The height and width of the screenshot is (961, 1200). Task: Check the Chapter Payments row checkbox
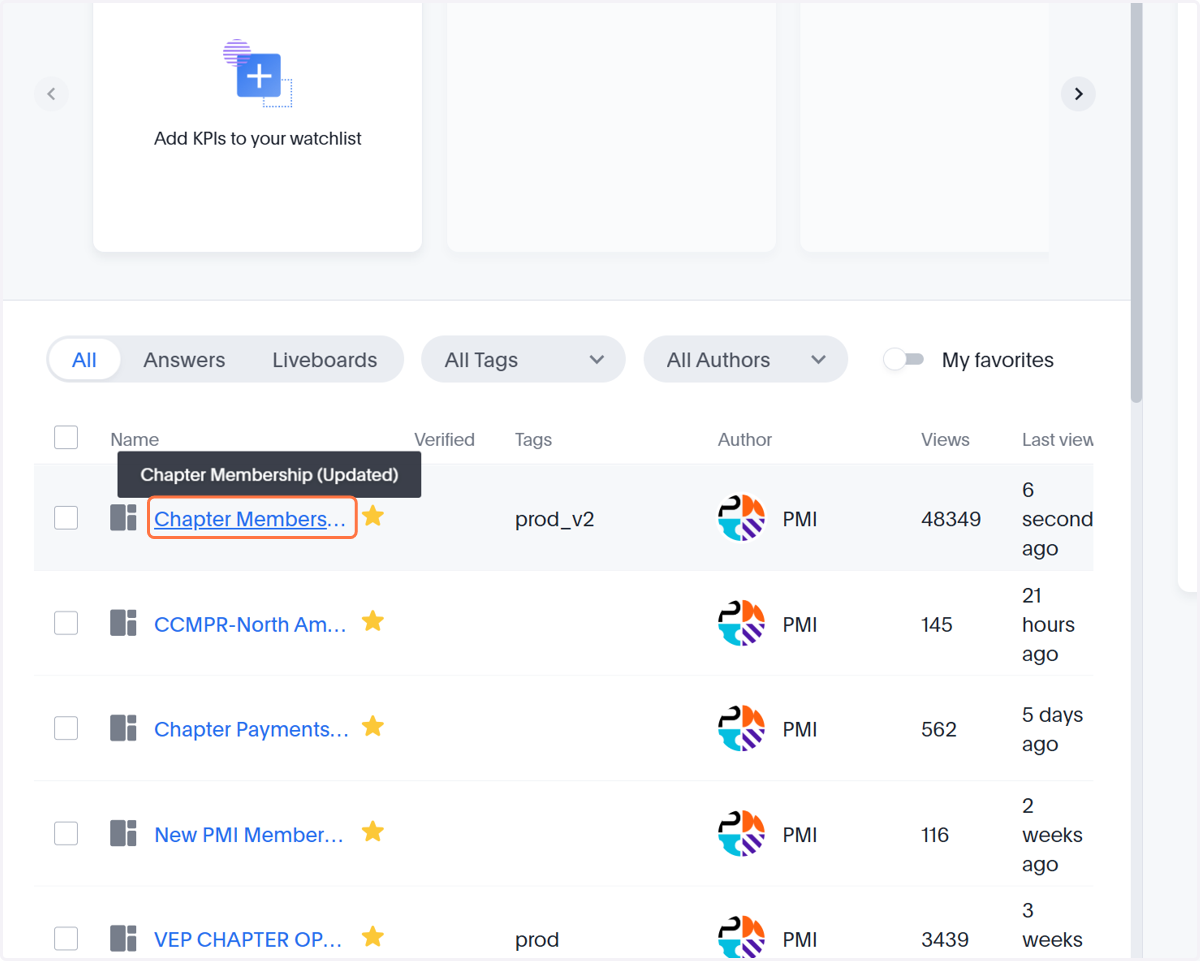click(66, 727)
